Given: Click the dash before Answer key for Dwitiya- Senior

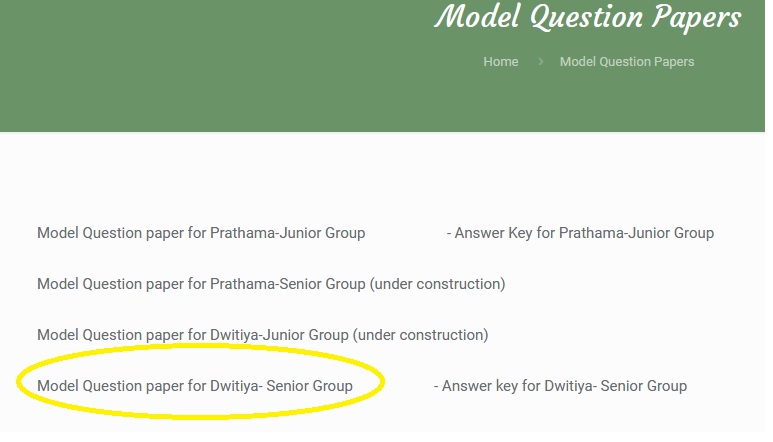Looking at the screenshot, I should tap(436, 386).
